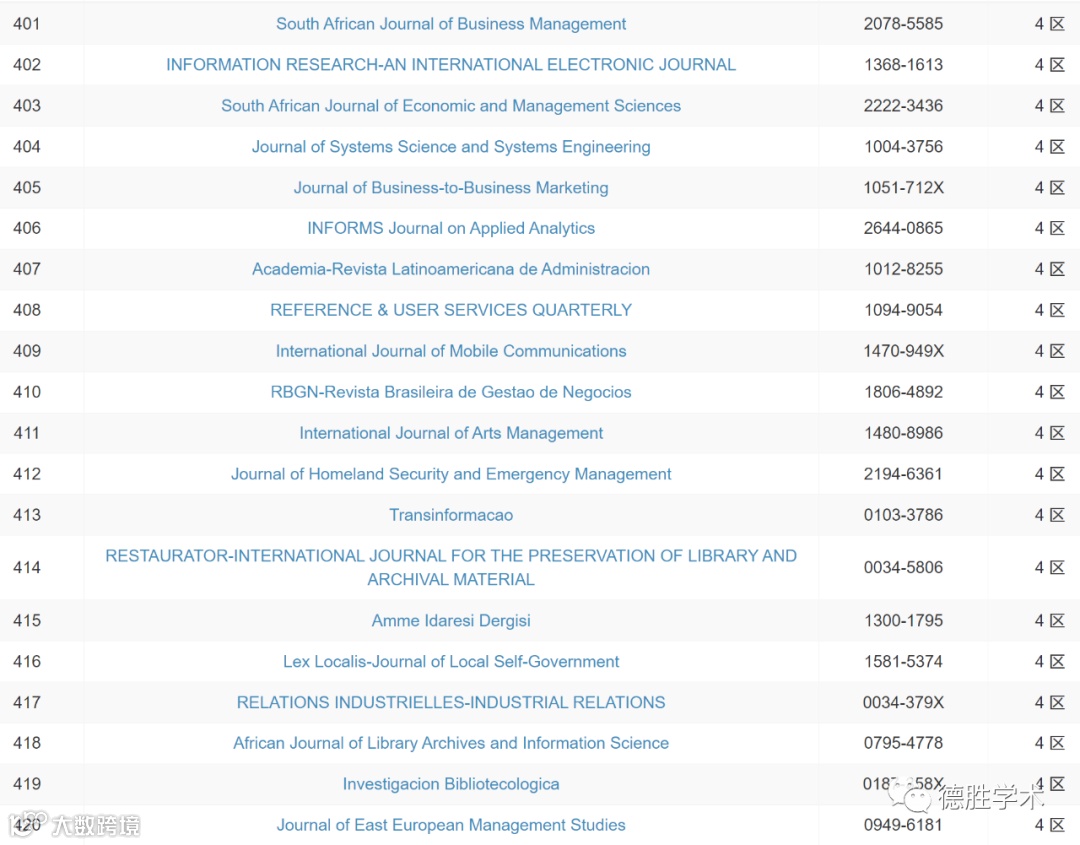Open REFERENCE & USER SERVICES QUARTERLY link
1080x845 pixels.
point(450,310)
